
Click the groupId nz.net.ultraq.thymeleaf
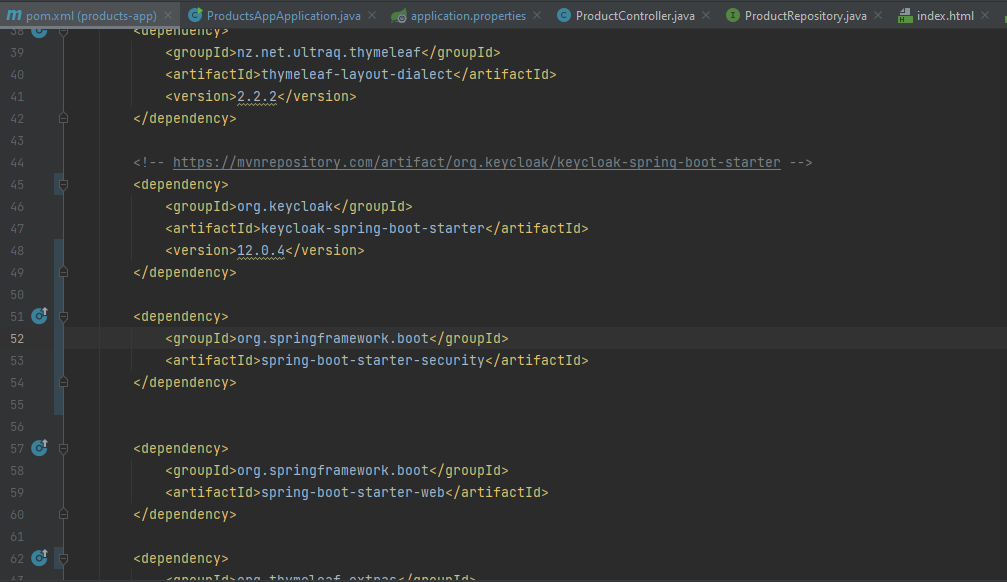329,53
